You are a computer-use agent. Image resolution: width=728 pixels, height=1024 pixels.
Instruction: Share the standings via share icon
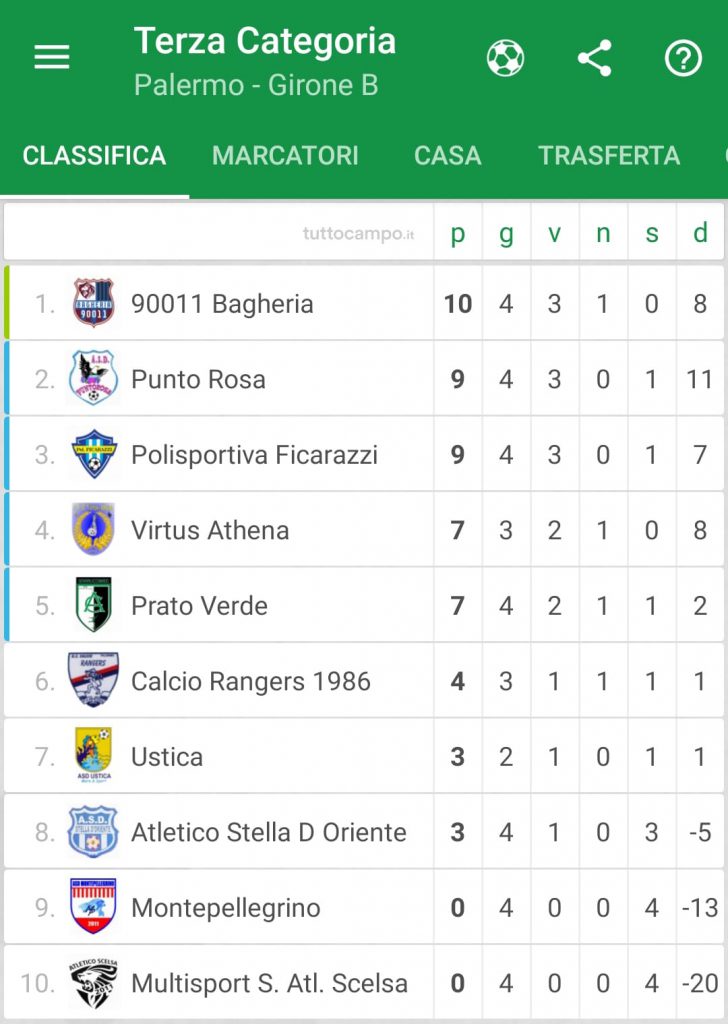click(595, 58)
